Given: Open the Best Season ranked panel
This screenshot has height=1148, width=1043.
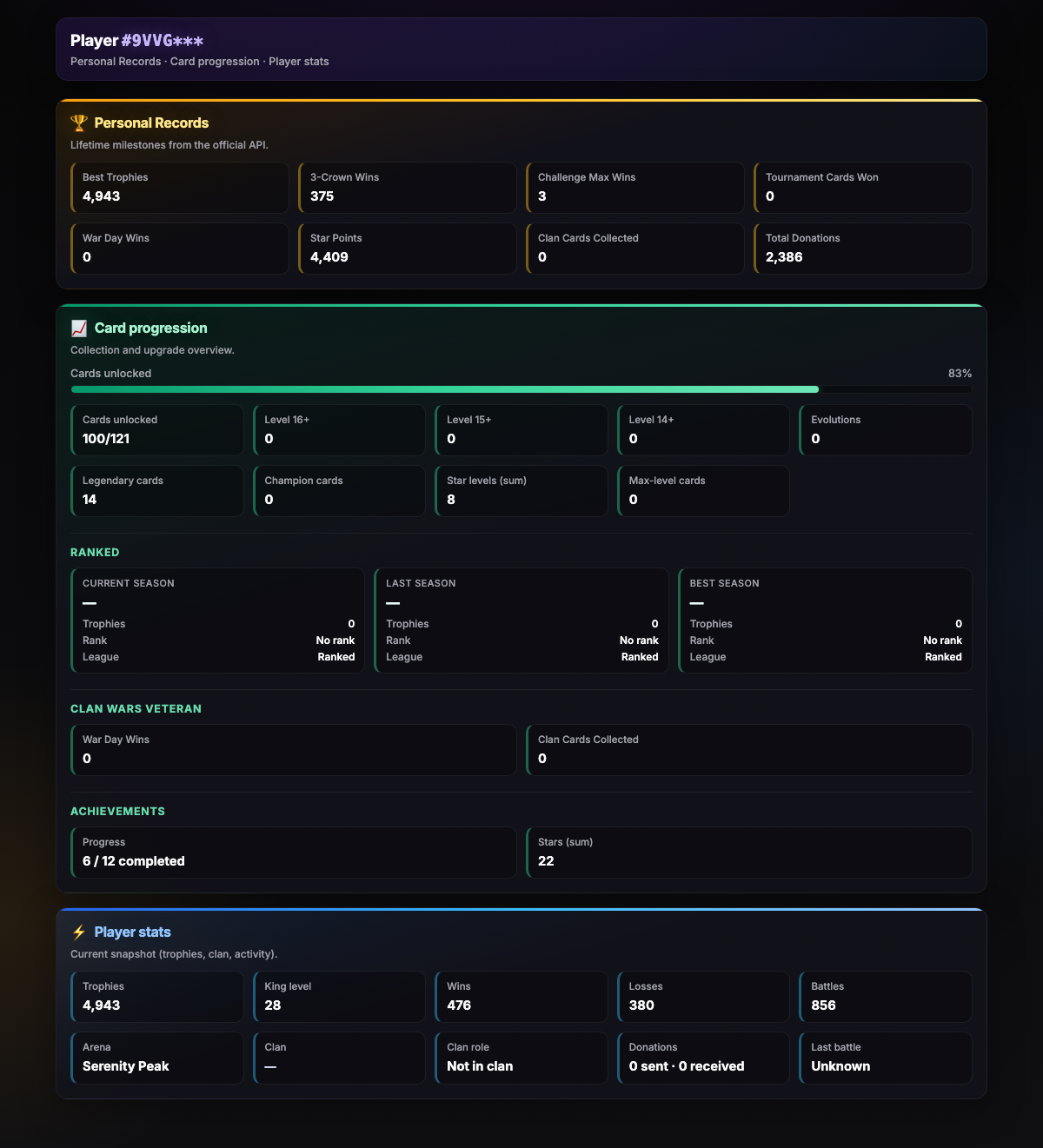Looking at the screenshot, I should point(825,620).
